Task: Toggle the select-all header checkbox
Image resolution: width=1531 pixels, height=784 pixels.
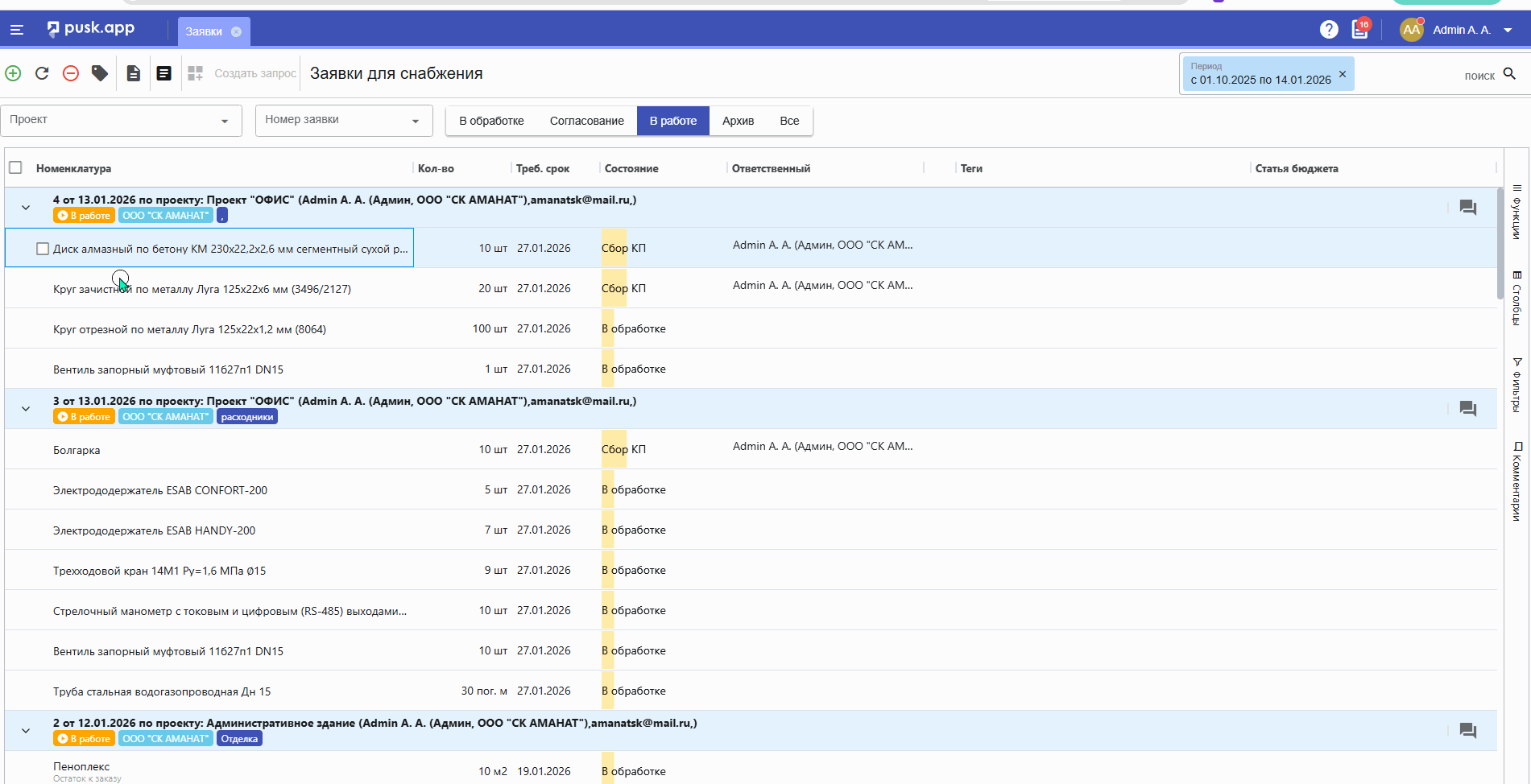Action: (15, 167)
